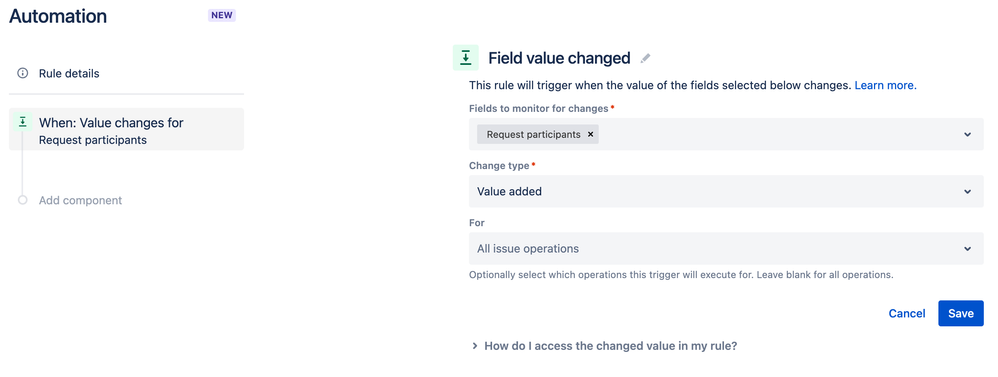This screenshot has height=377, width=998.
Task: Open the For issue operations dropdown
Action: click(726, 248)
